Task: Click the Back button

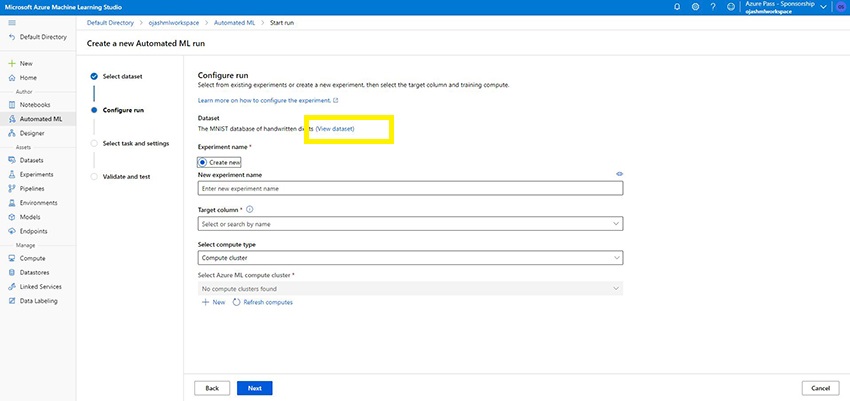Action: 212,388
